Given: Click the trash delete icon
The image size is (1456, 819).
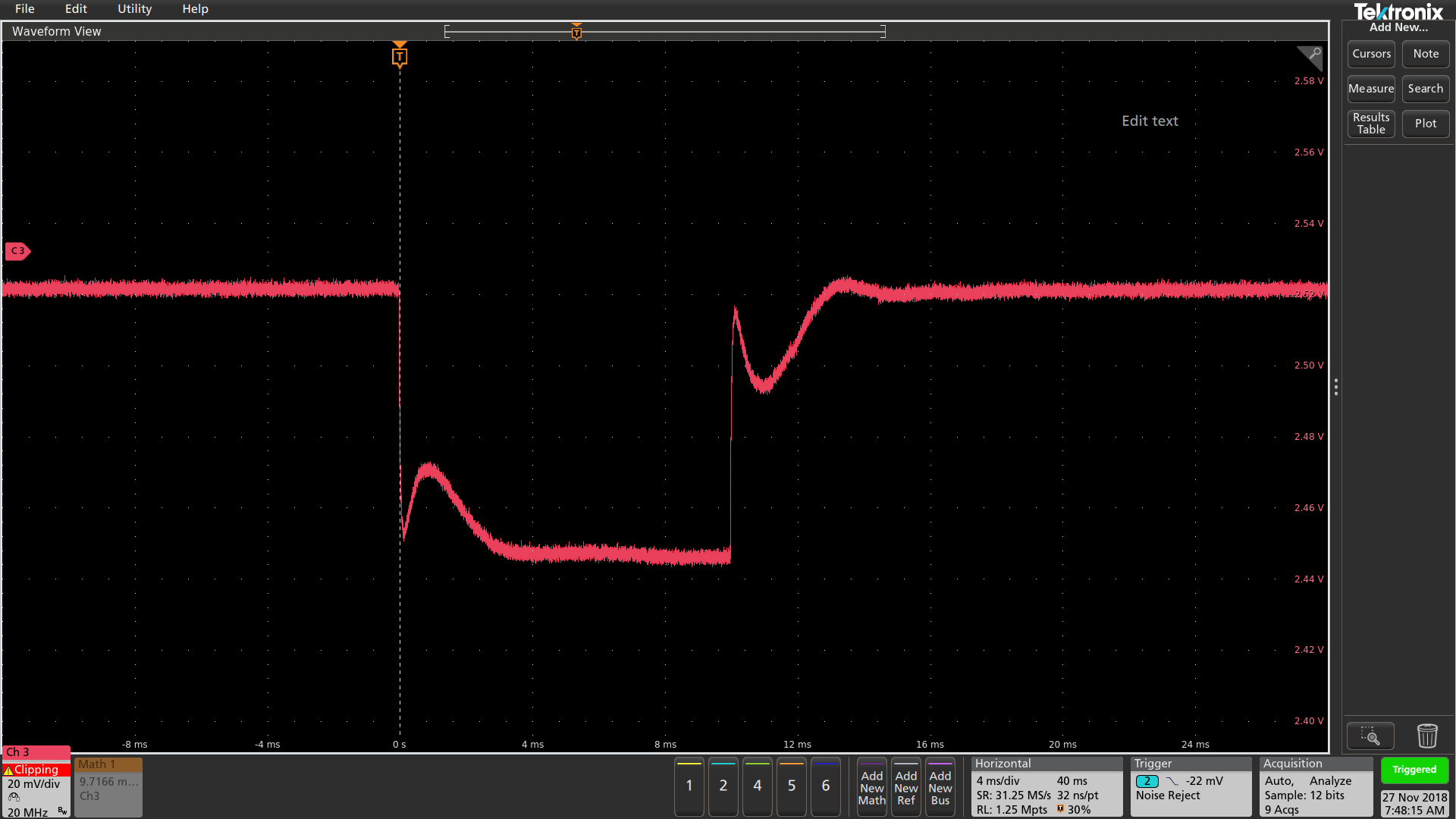Looking at the screenshot, I should [x=1427, y=736].
